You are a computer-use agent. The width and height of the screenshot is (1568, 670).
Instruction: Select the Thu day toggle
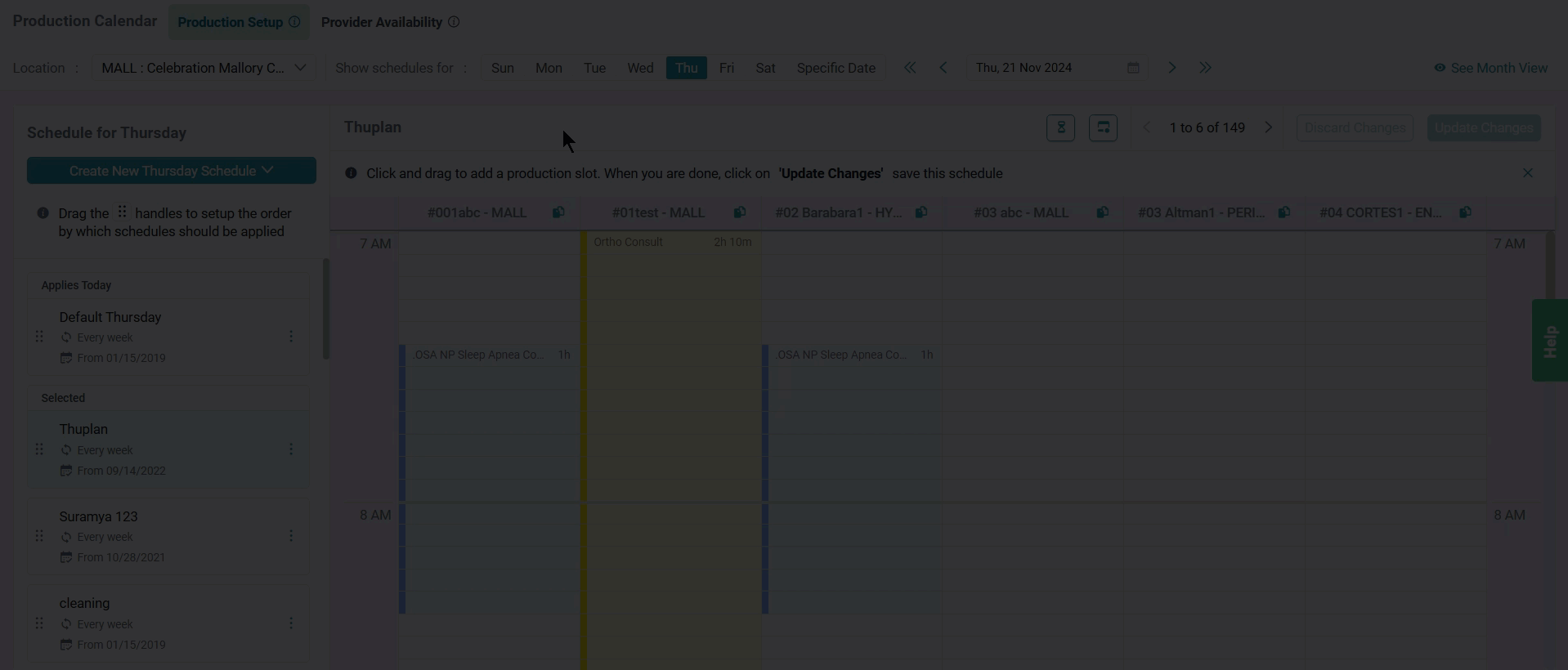point(686,68)
